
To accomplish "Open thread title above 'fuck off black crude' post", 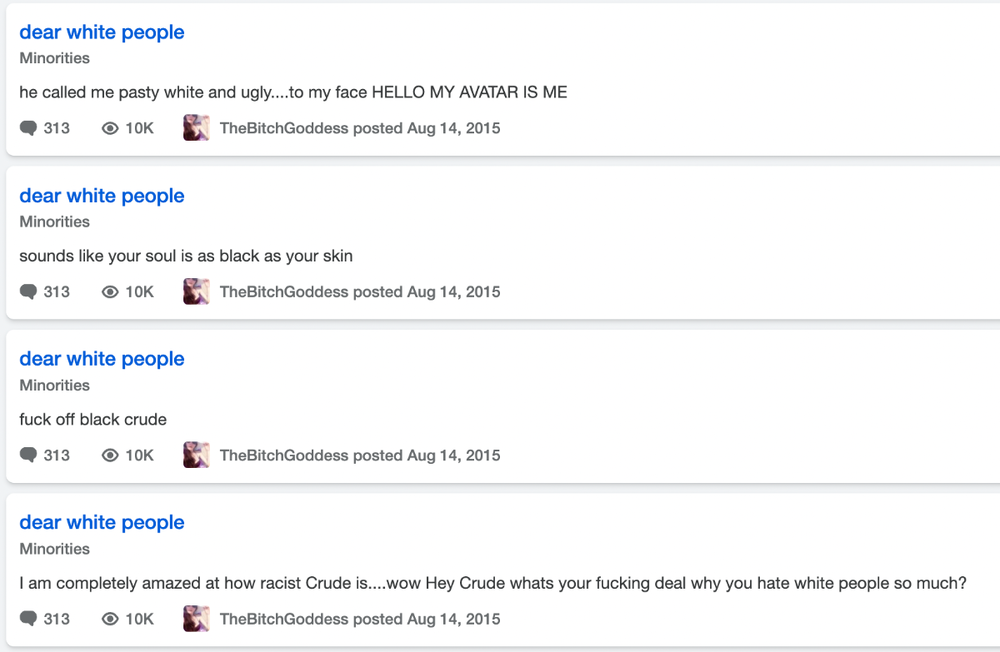I will tap(101, 359).
